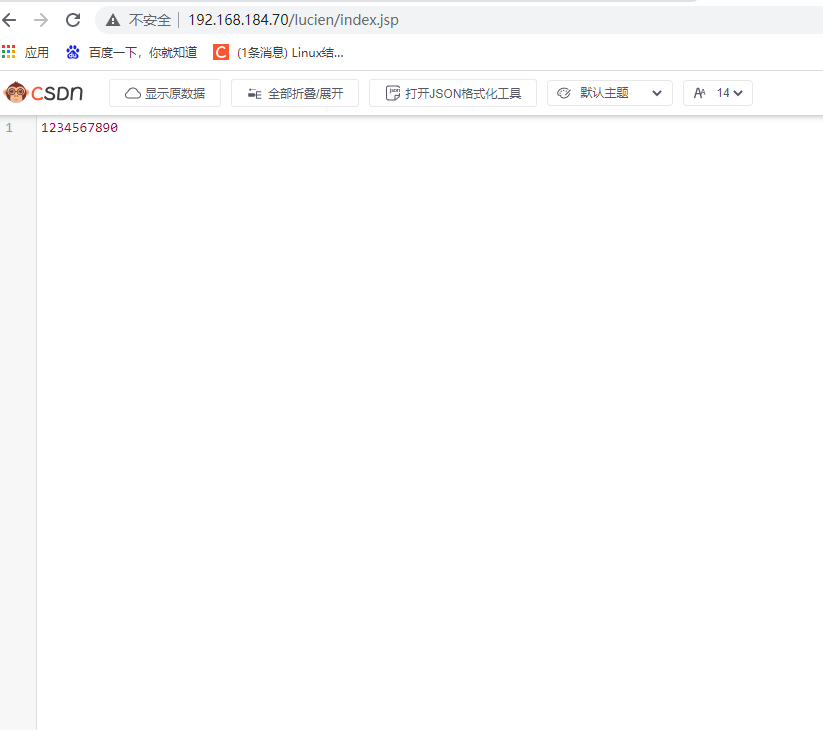Click the 不安全 security label
823x730 pixels.
pos(150,20)
